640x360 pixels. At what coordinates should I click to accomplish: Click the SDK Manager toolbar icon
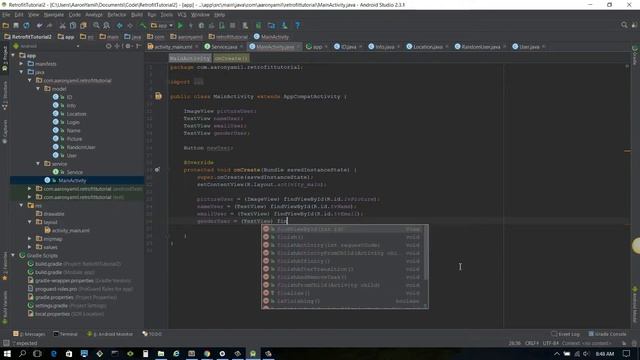click(284, 25)
